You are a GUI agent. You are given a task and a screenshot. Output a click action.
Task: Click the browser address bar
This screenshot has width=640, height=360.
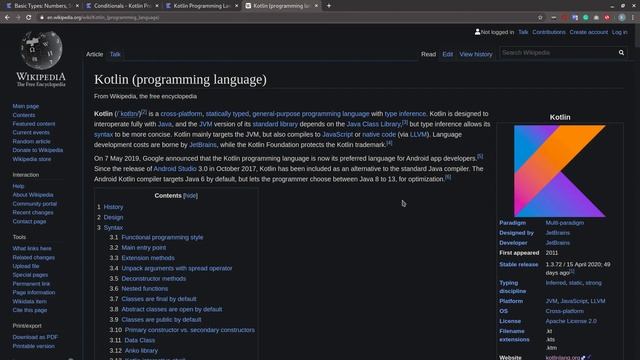click(x=286, y=18)
